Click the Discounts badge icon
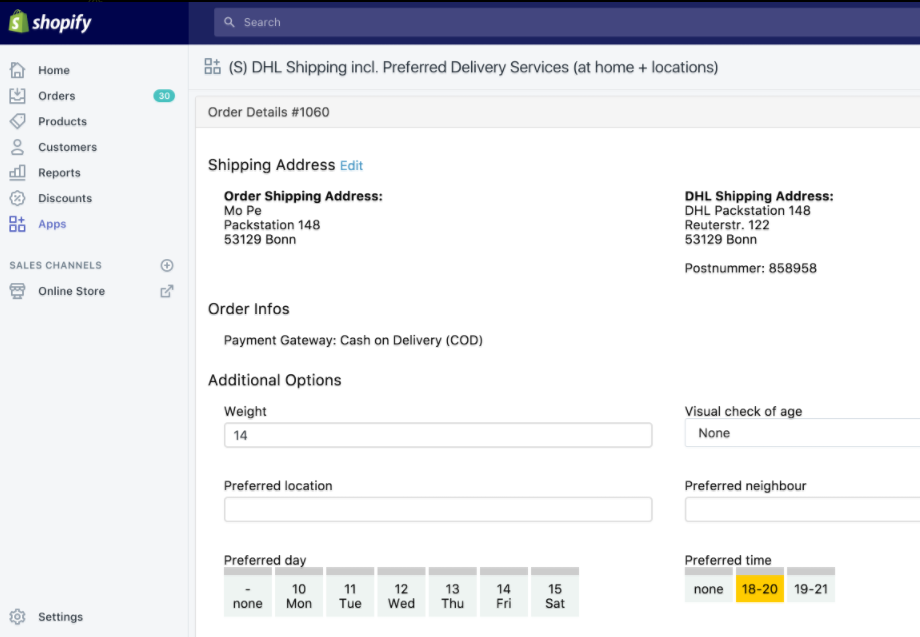Screen dimensions: 920x637 click(18, 198)
